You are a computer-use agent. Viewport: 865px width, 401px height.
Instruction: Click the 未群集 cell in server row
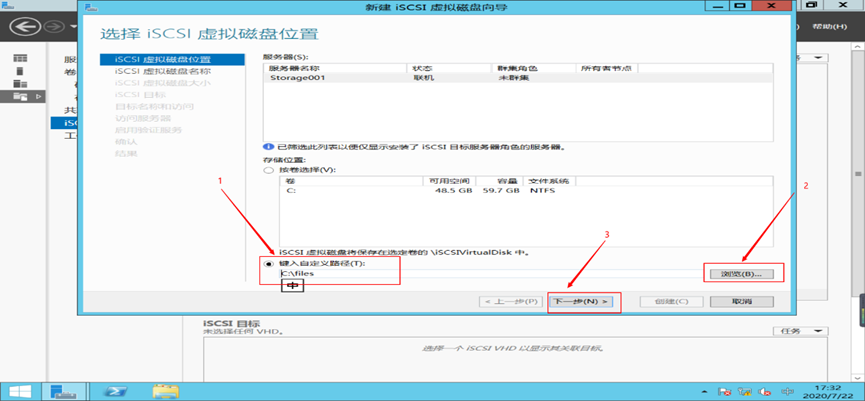click(514, 78)
